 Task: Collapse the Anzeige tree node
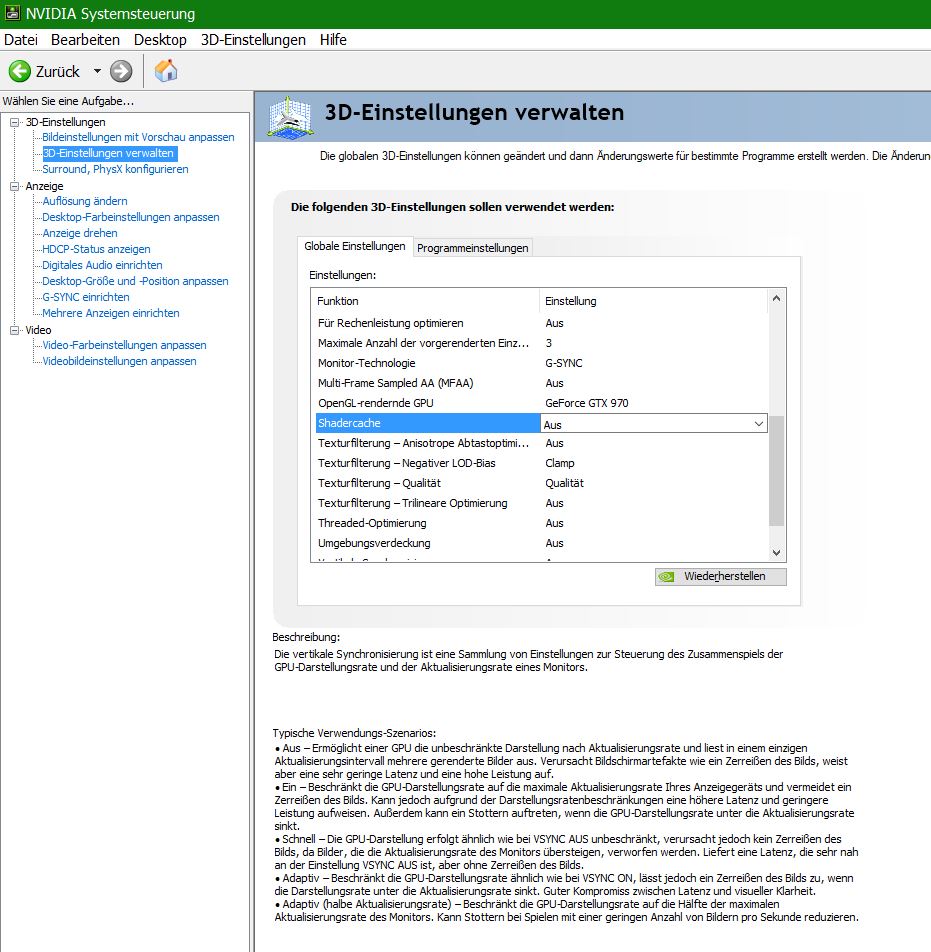point(15,186)
